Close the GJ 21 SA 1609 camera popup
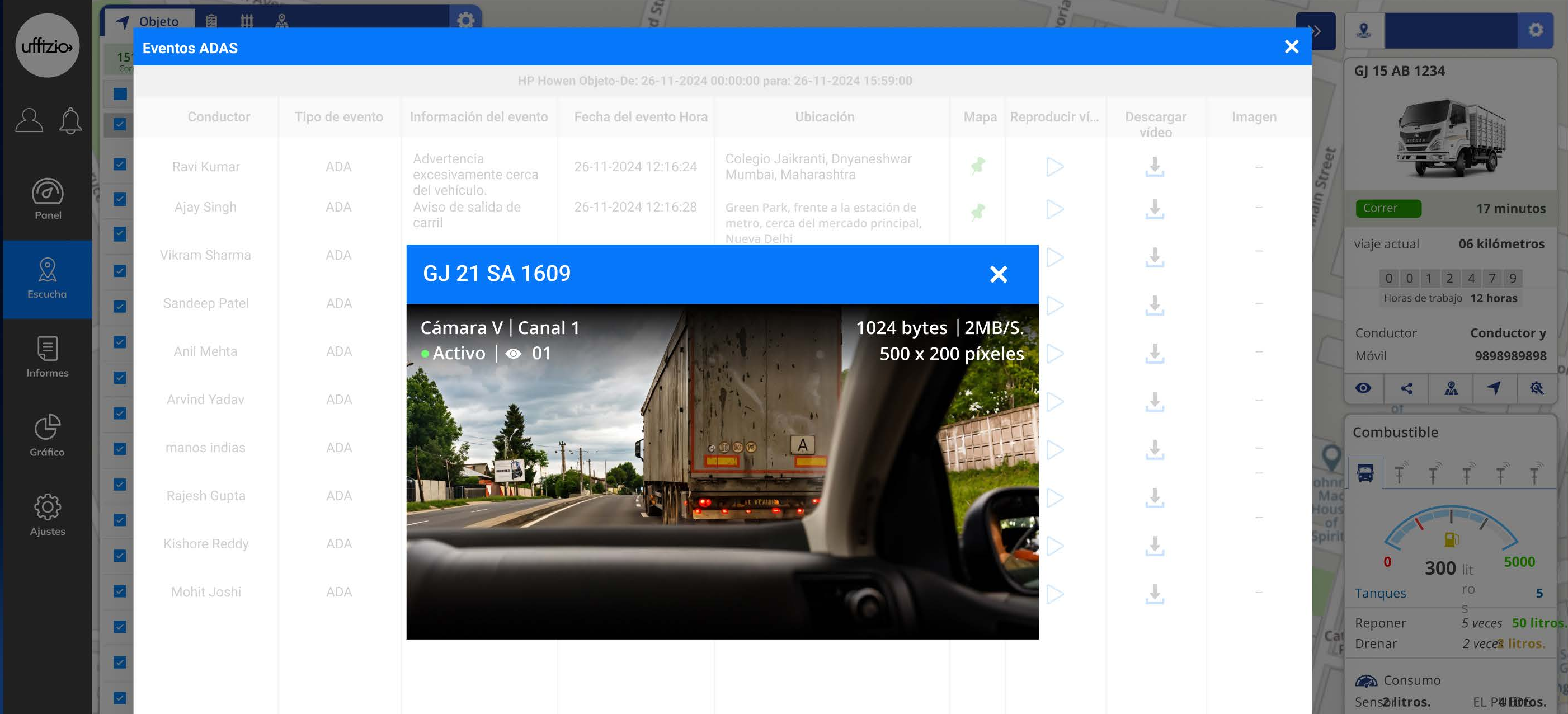1568x714 pixels. [999, 275]
